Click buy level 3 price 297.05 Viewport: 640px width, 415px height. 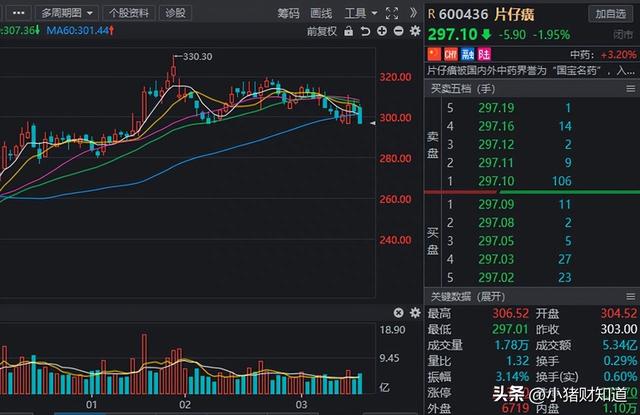496,241
